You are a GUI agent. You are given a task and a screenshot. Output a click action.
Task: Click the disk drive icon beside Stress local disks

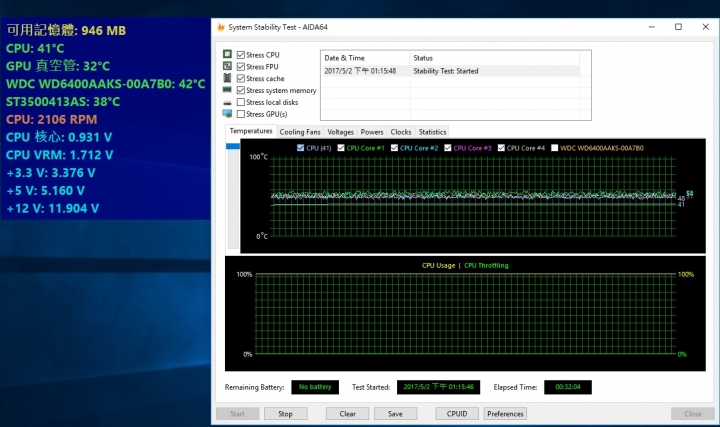click(x=227, y=102)
